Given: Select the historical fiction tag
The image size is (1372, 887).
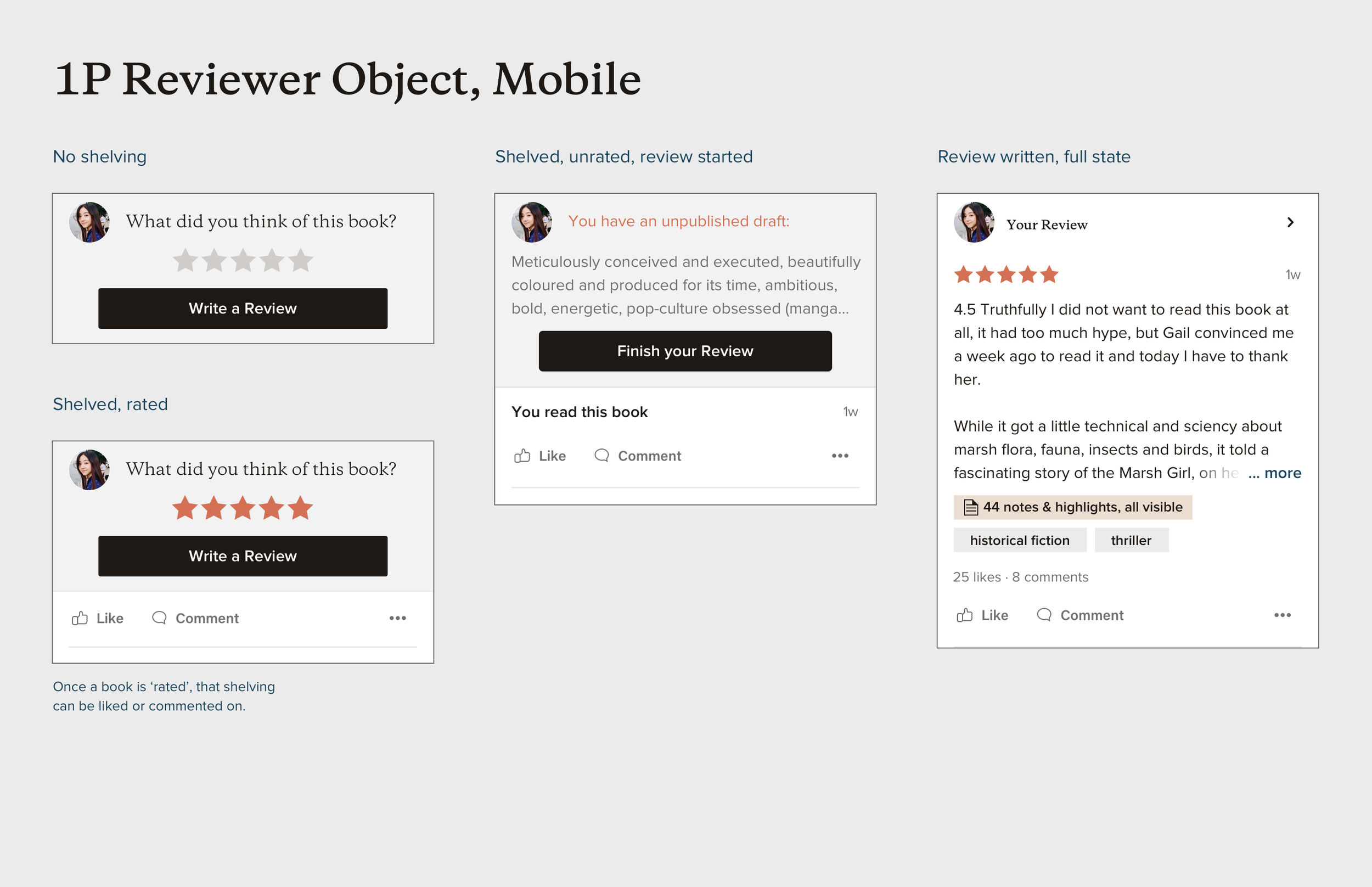Looking at the screenshot, I should [x=1019, y=540].
